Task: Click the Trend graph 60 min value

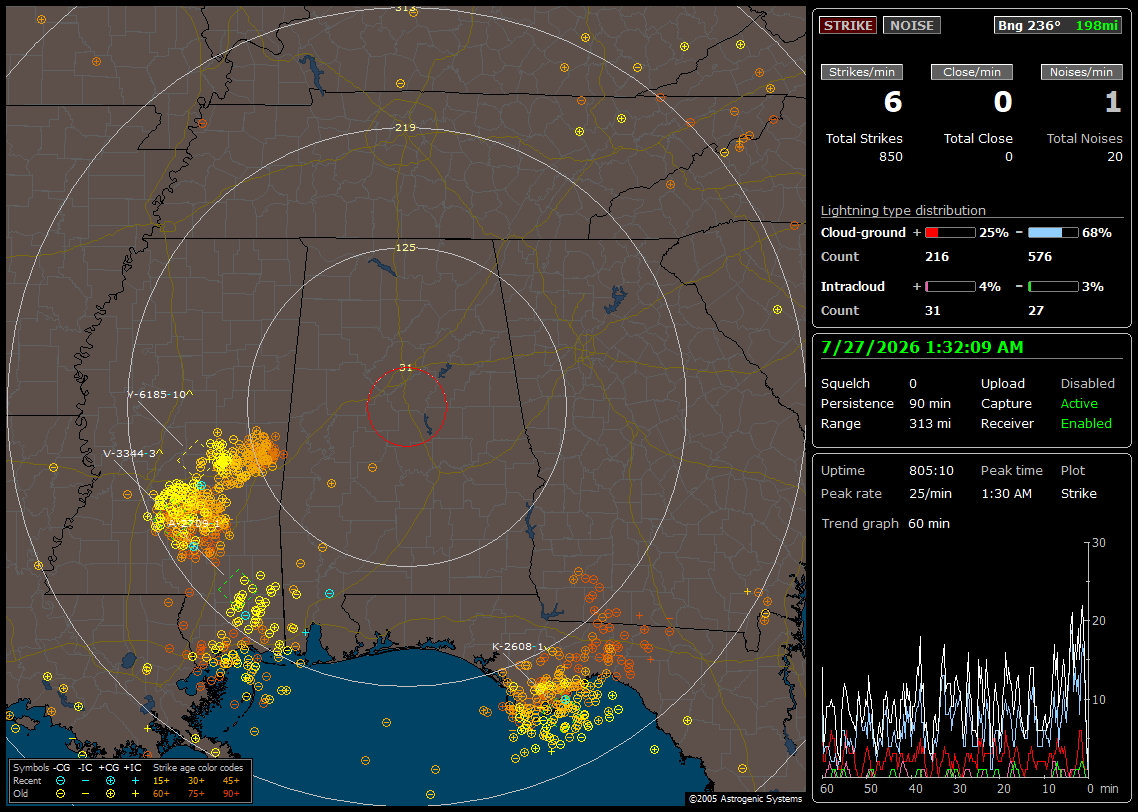Action: 928,524
